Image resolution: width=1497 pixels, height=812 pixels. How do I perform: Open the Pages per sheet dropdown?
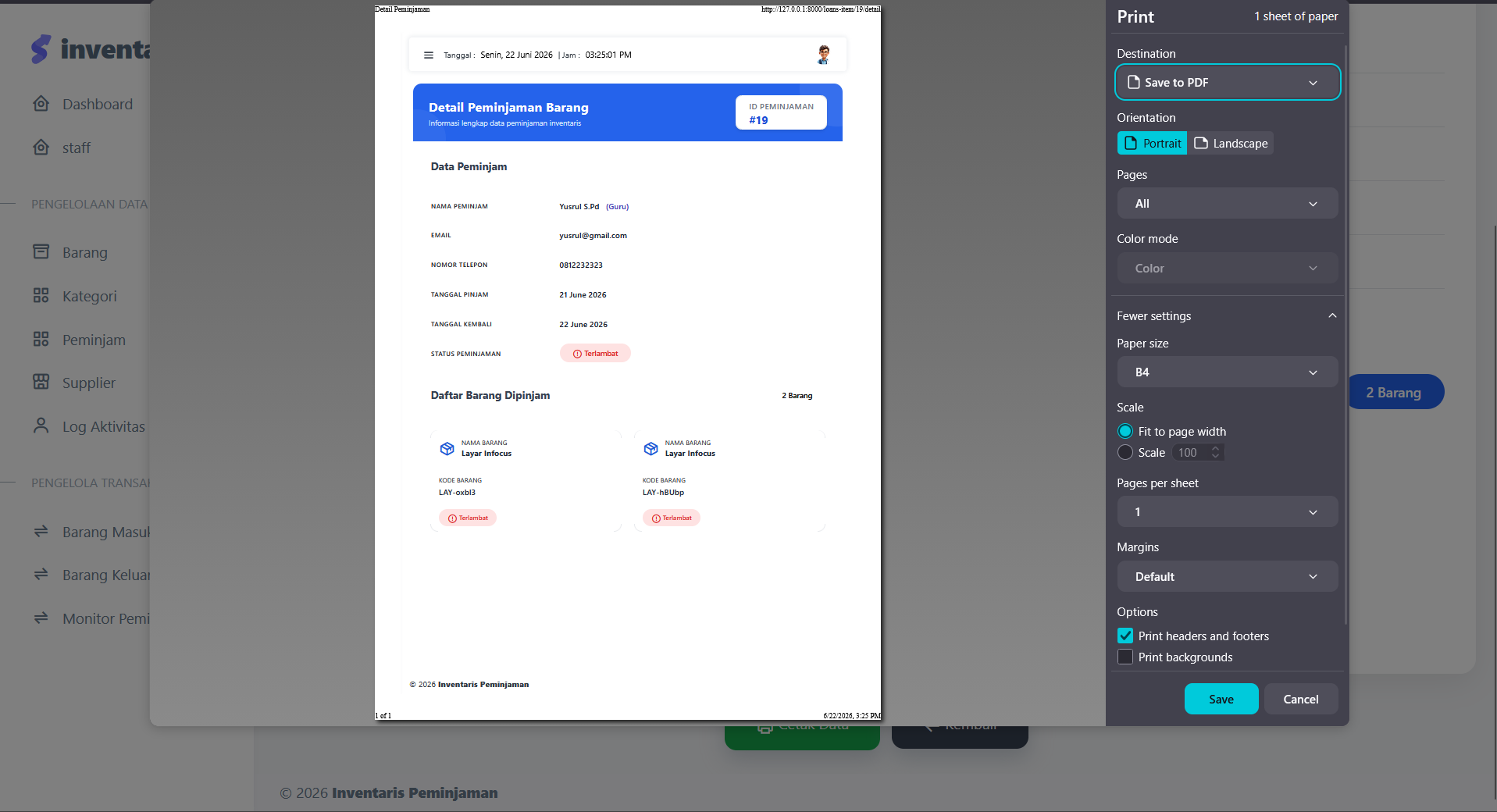[x=1228, y=511]
